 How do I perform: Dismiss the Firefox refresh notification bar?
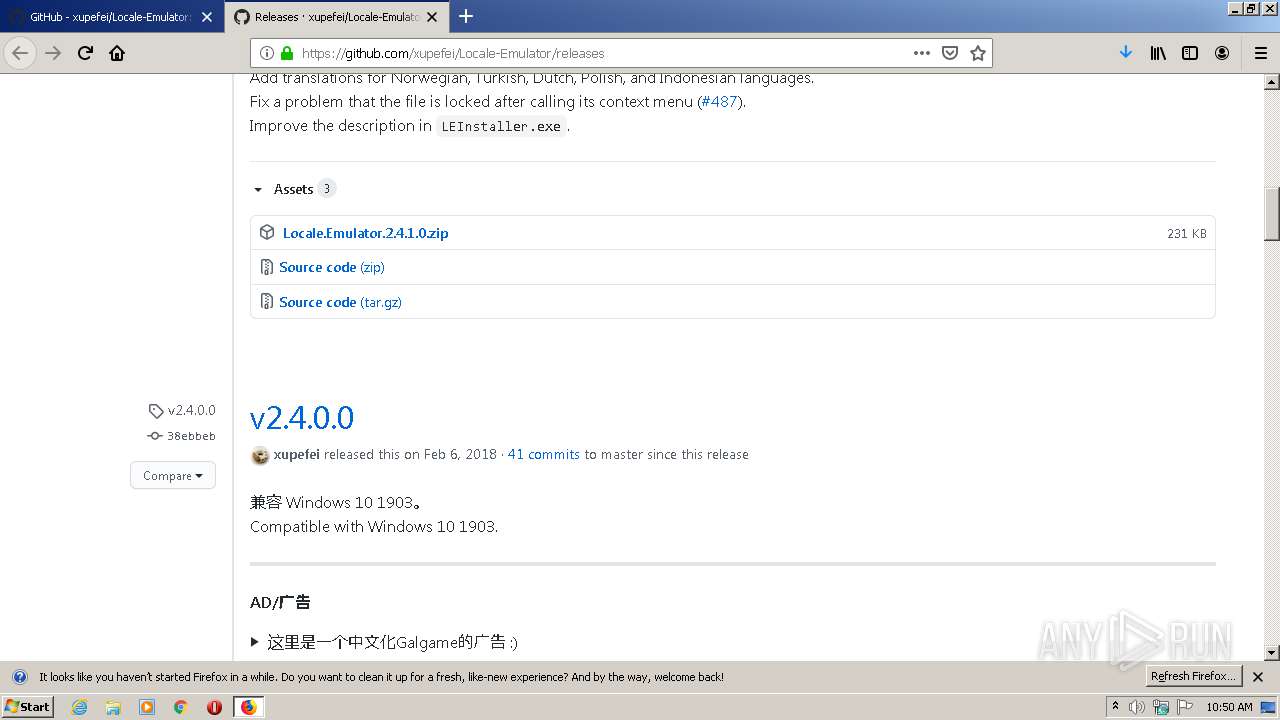[1258, 677]
